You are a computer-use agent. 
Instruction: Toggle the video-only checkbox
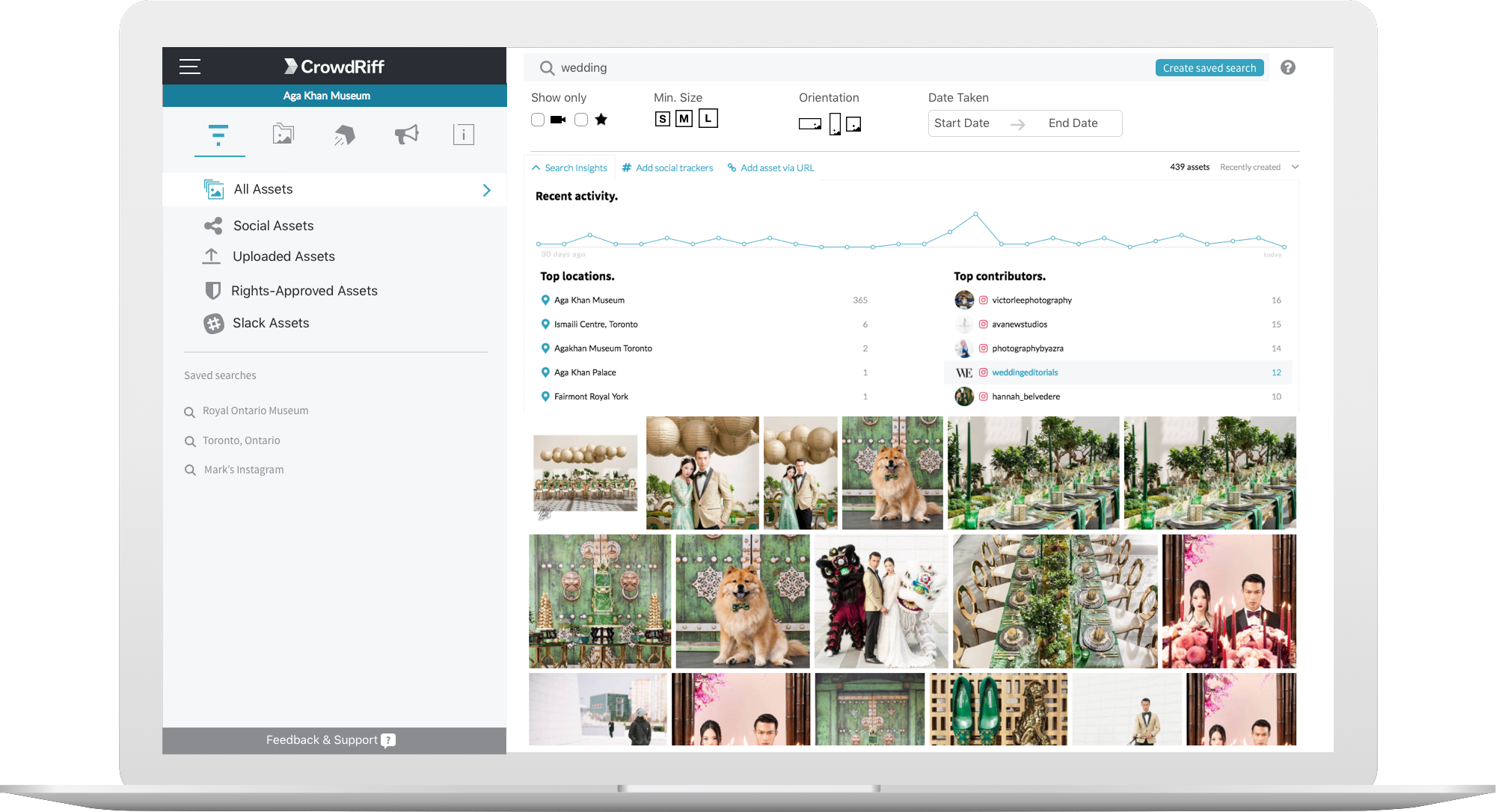(538, 120)
